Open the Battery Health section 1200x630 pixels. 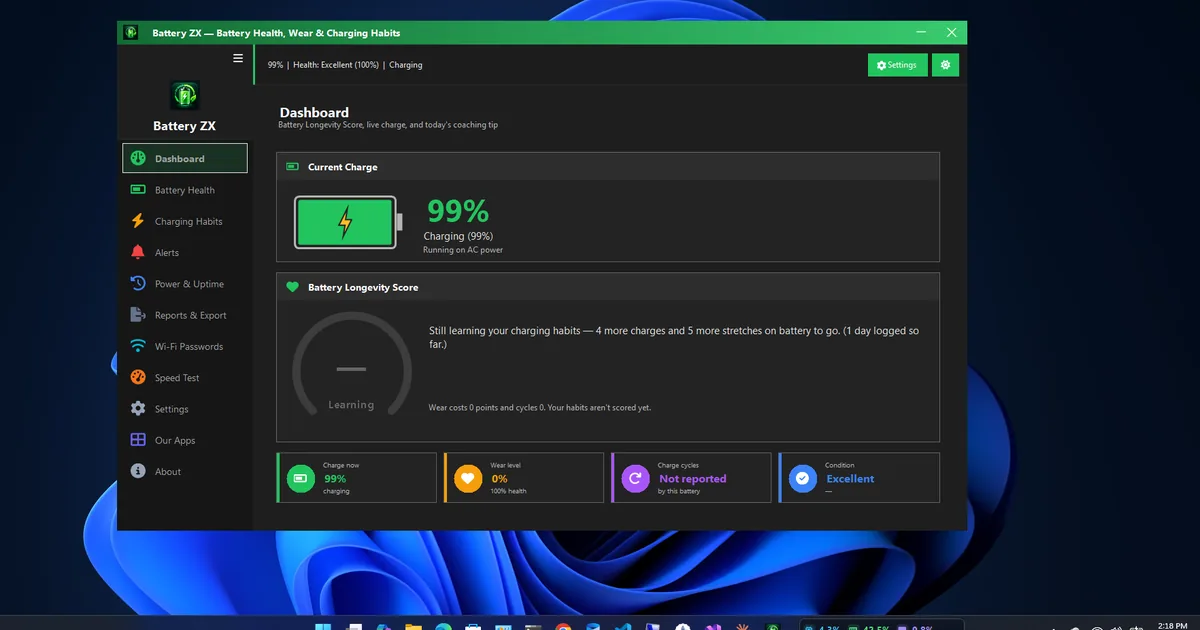(x=185, y=190)
